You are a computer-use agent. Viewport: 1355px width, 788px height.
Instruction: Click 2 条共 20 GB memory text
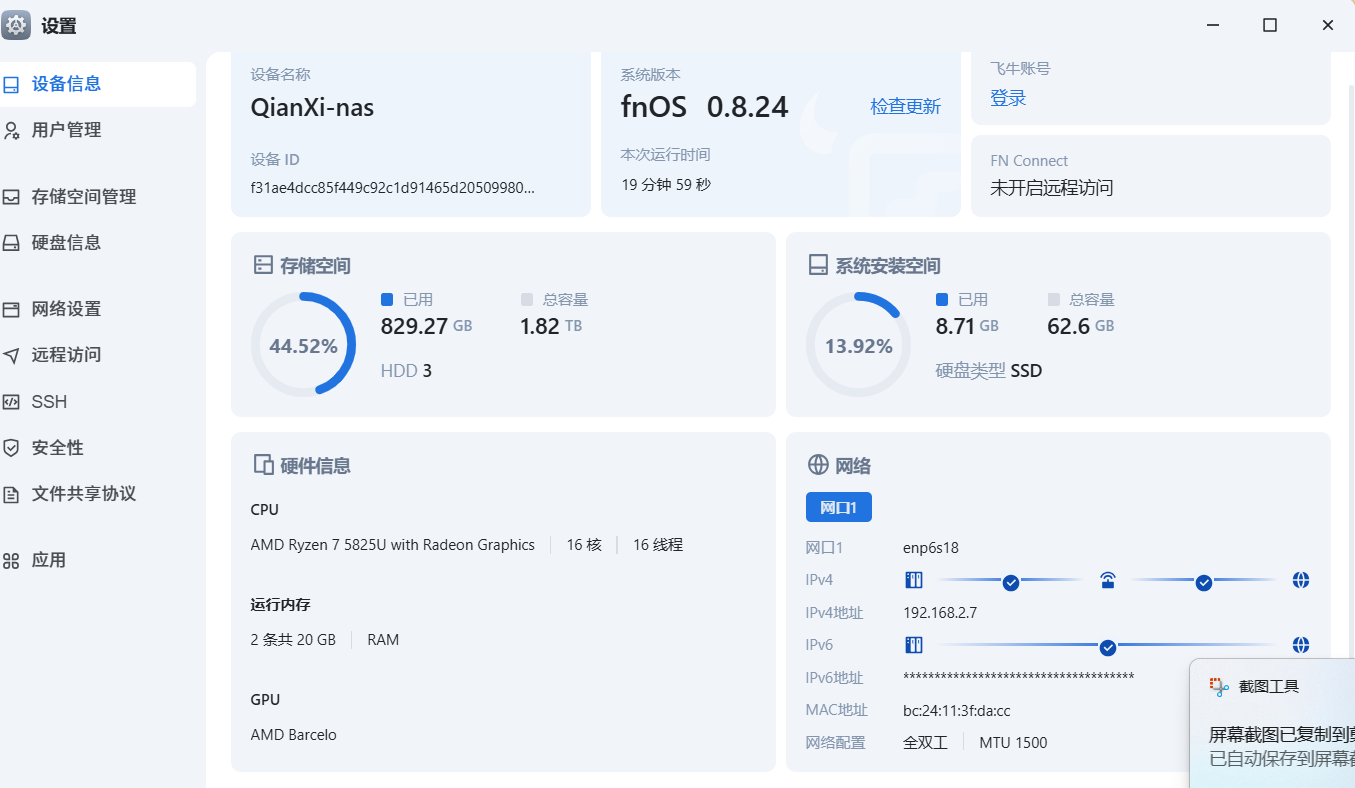(x=293, y=640)
